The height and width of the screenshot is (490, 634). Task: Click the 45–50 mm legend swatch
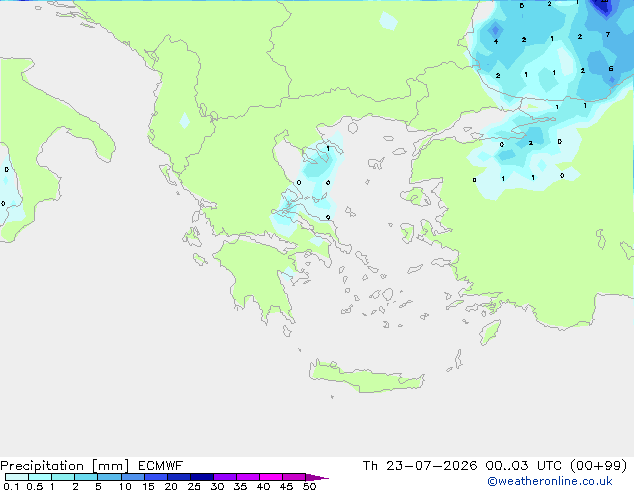pyautogui.click(x=294, y=477)
